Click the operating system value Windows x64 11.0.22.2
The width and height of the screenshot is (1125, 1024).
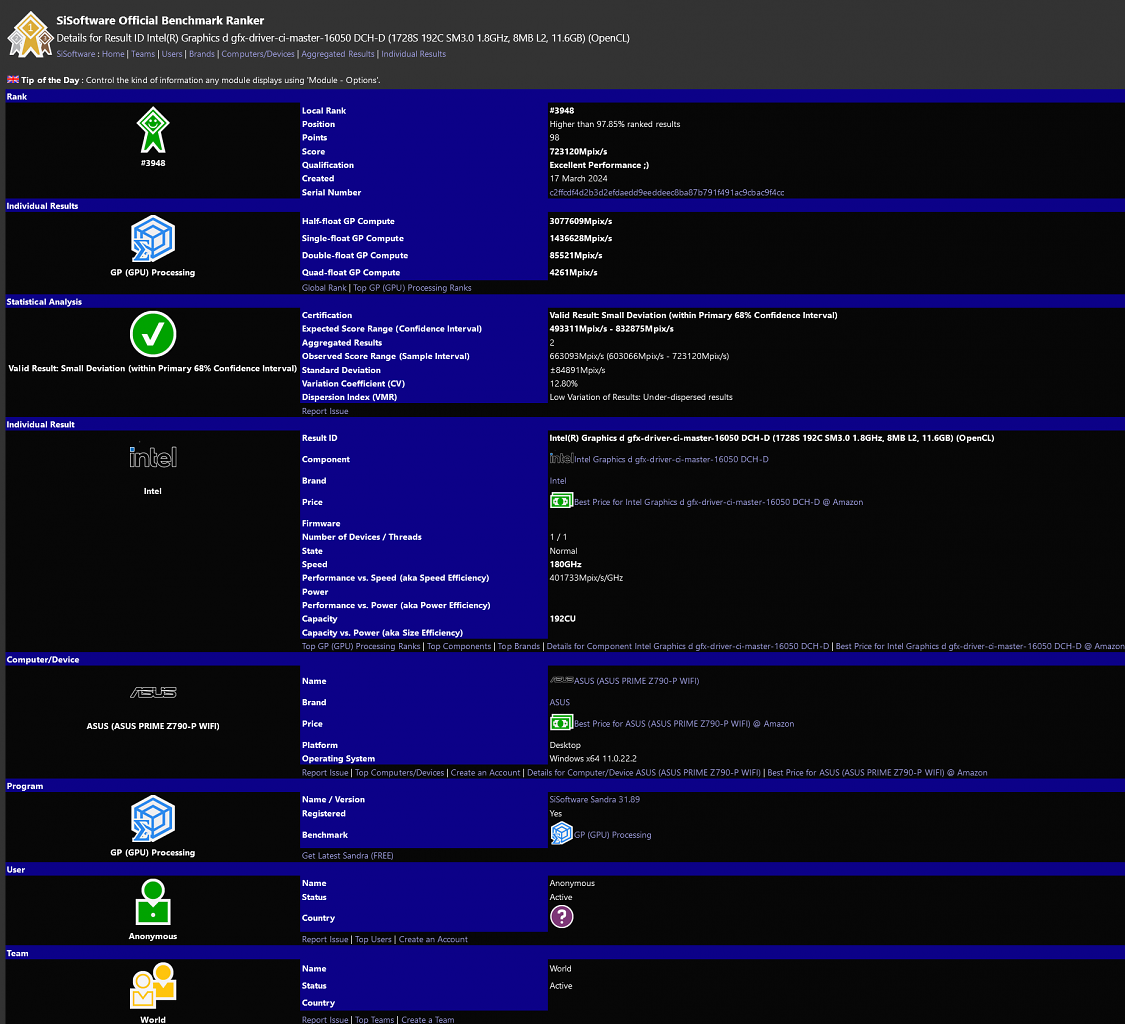click(593, 758)
